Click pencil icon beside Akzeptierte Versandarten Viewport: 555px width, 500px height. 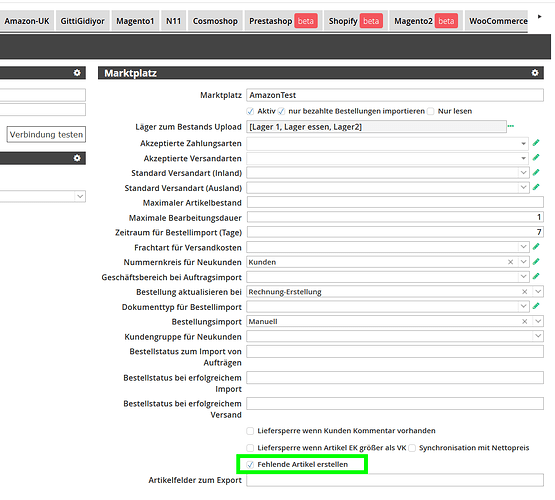[536, 157]
